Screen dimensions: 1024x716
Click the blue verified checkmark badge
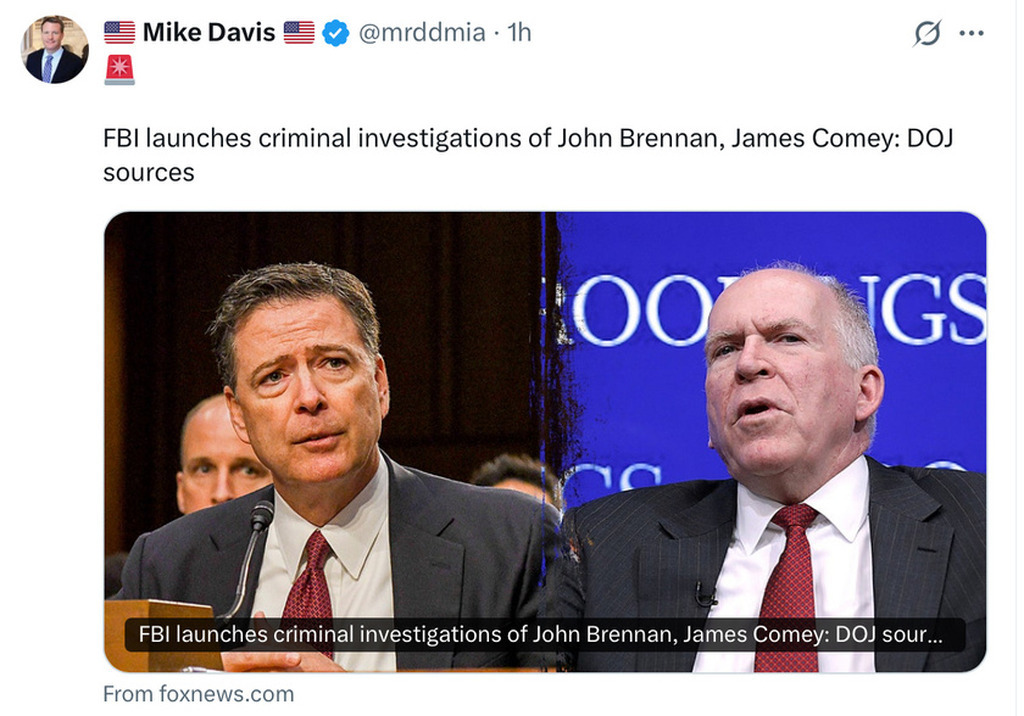click(x=335, y=33)
